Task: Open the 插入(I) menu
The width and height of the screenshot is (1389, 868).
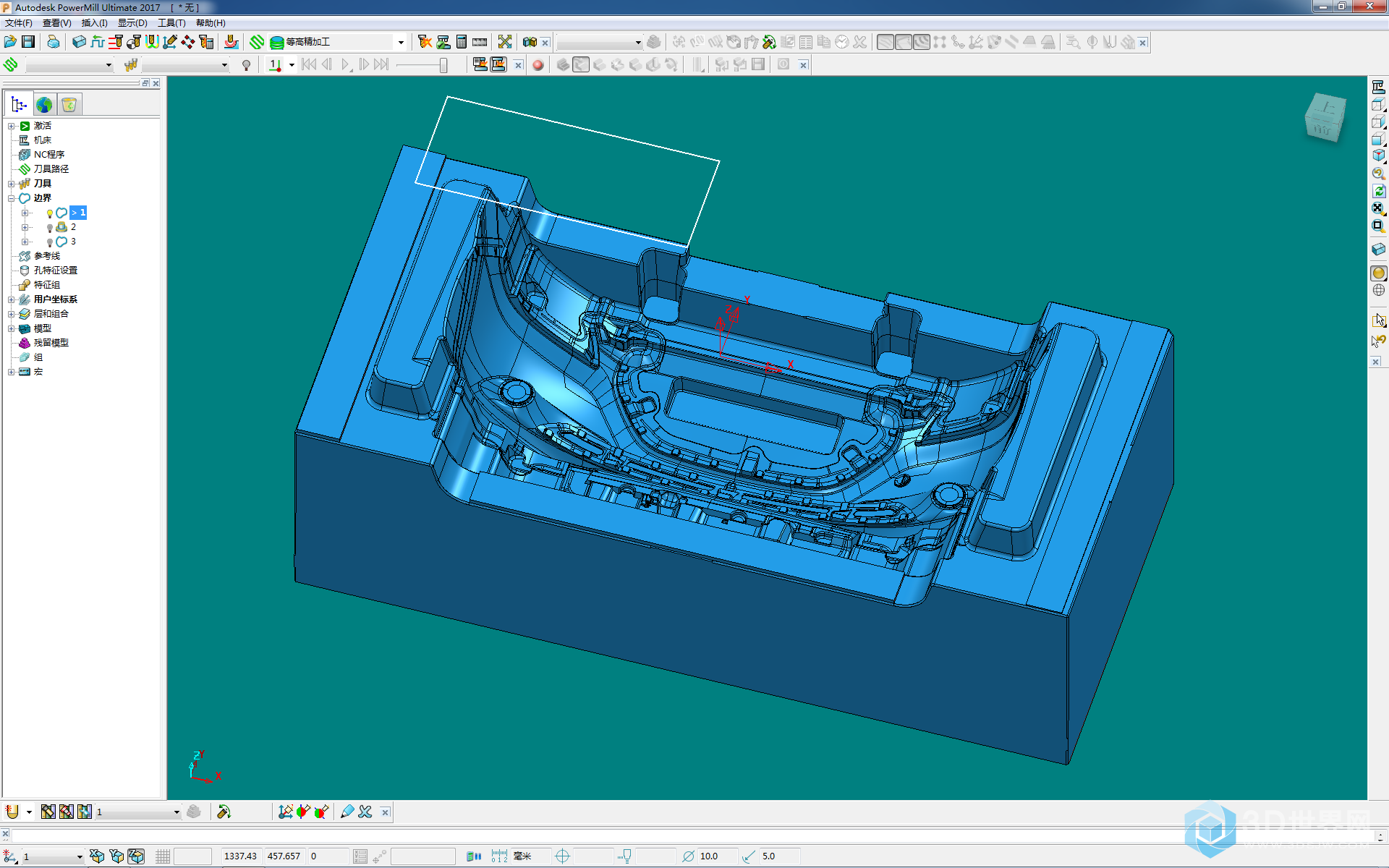Action: [95, 23]
